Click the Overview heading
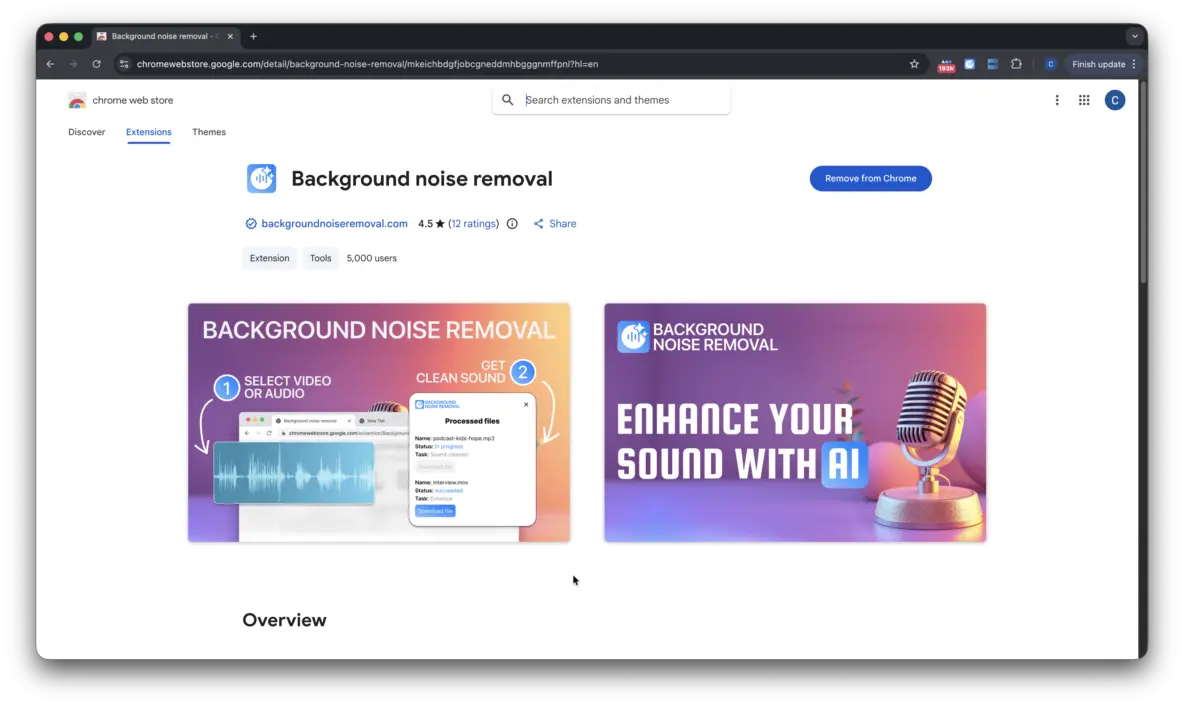The height and width of the screenshot is (707, 1184). (x=285, y=620)
